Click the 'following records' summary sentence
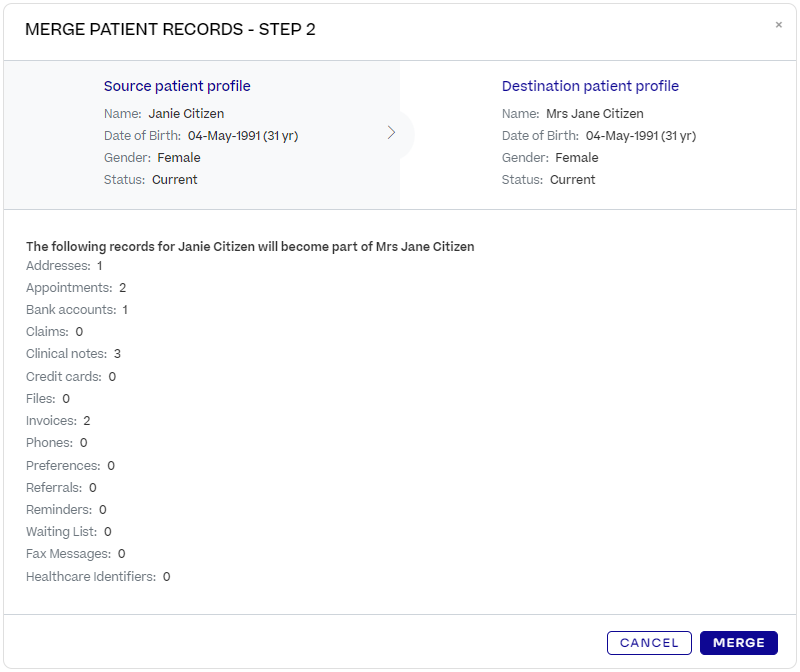 pyautogui.click(x=250, y=246)
